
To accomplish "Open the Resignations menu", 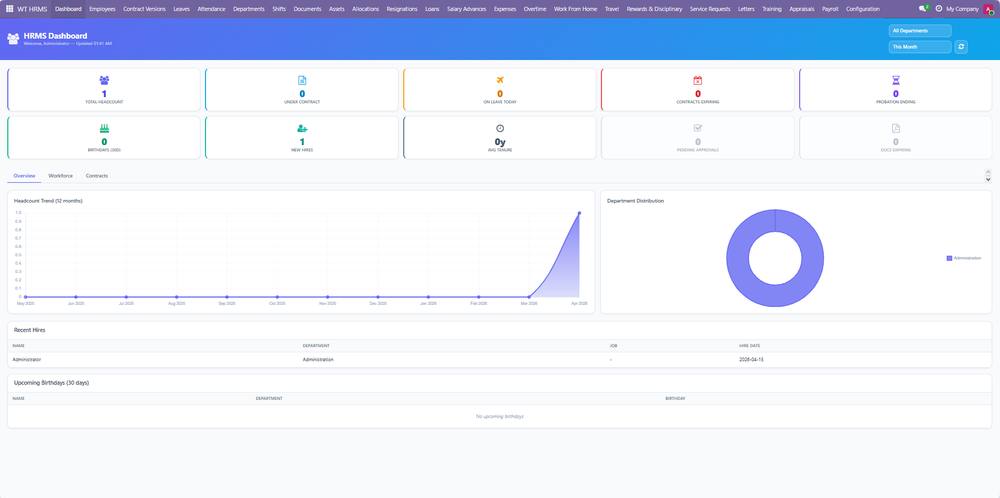I will (402, 9).
